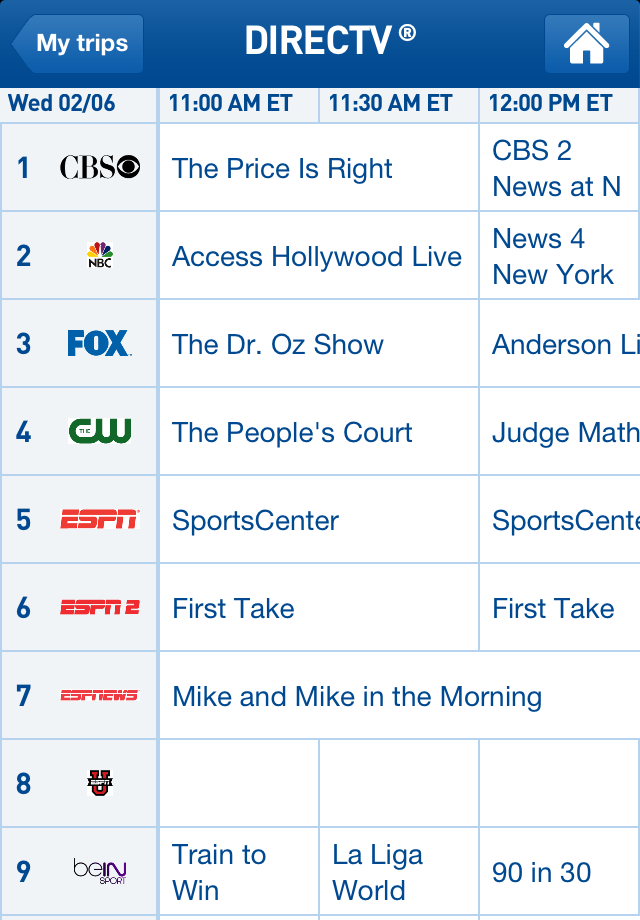This screenshot has width=640, height=920.
Task: Select the beIN Sport channel logo
Action: [100, 871]
